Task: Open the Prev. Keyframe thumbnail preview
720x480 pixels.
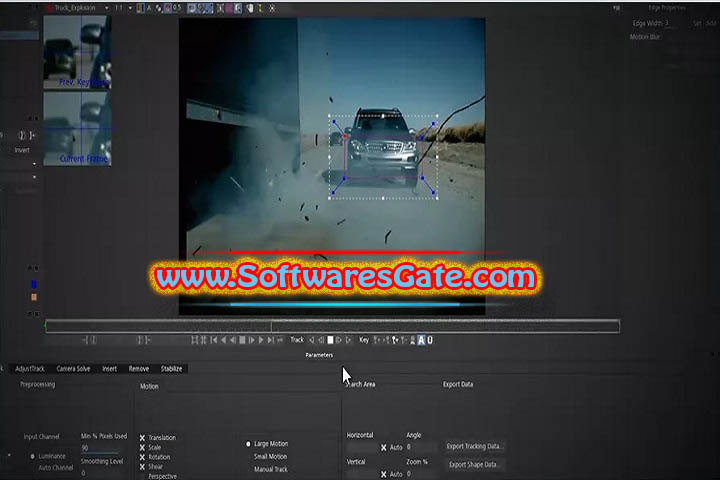Action: coord(77,52)
